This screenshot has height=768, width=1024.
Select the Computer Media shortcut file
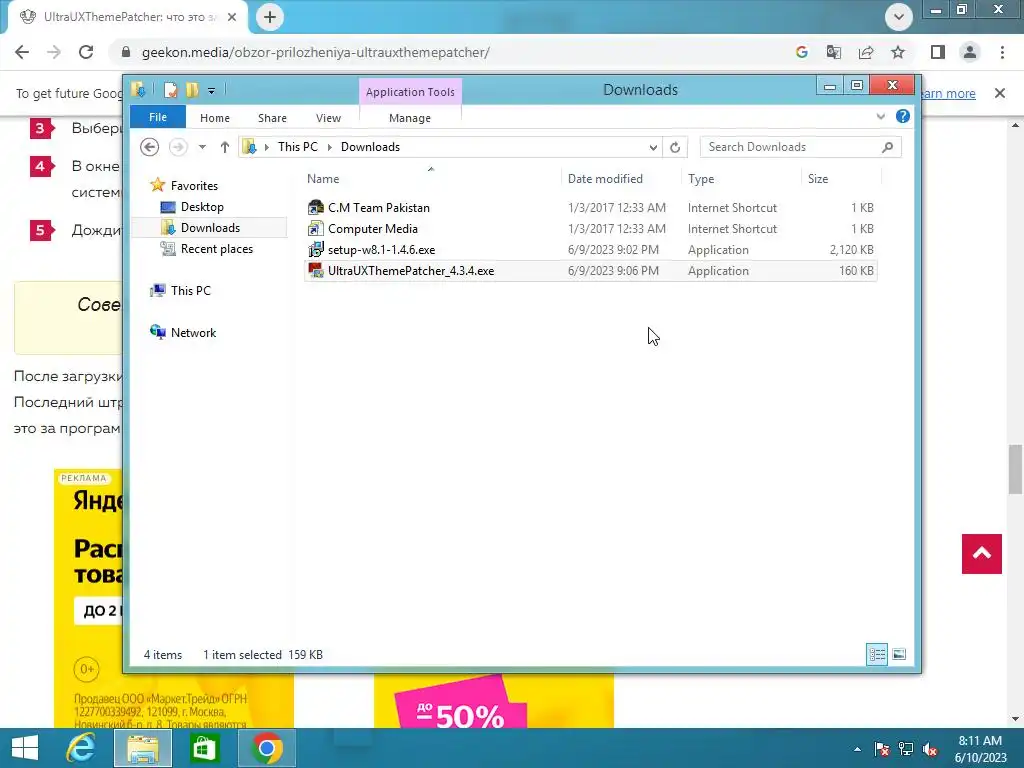coord(590,229)
